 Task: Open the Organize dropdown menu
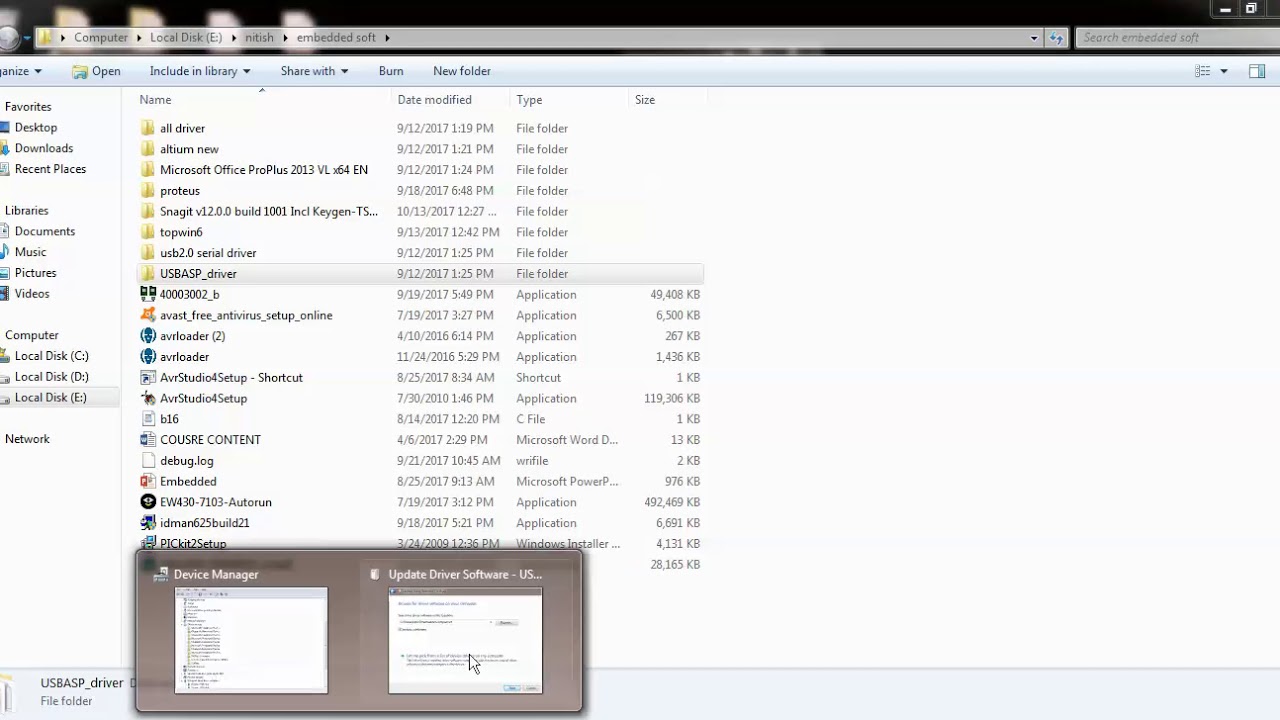pos(21,71)
